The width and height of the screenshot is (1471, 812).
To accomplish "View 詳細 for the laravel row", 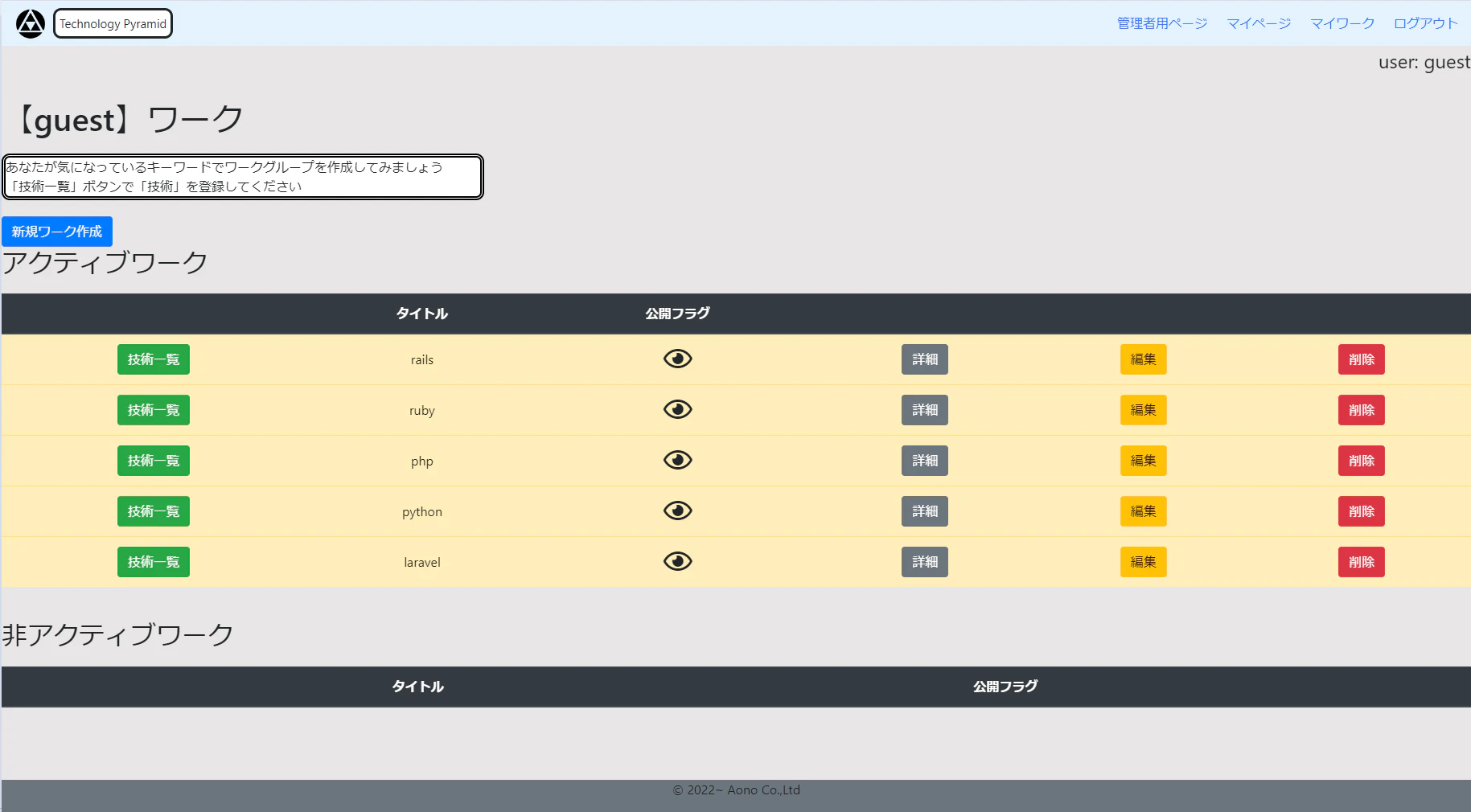I will [925, 562].
